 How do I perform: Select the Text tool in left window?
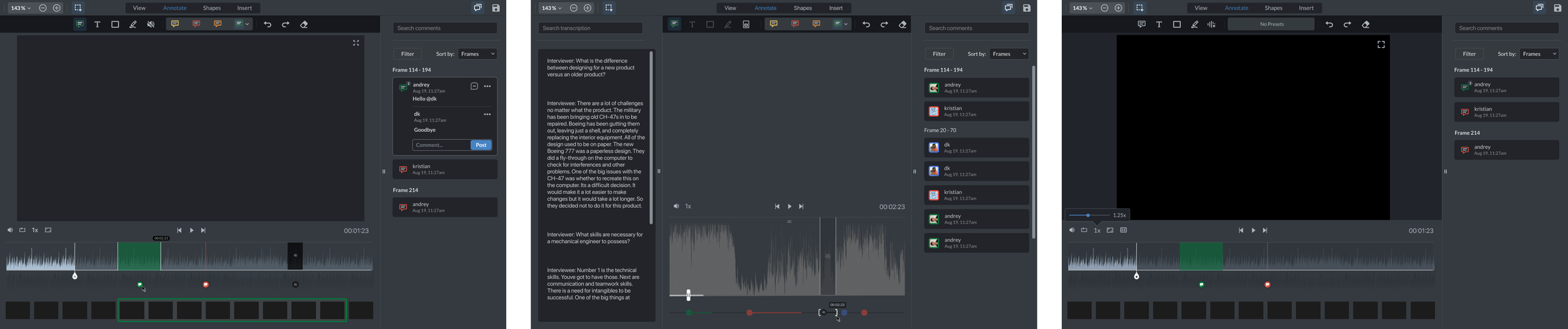click(x=97, y=24)
